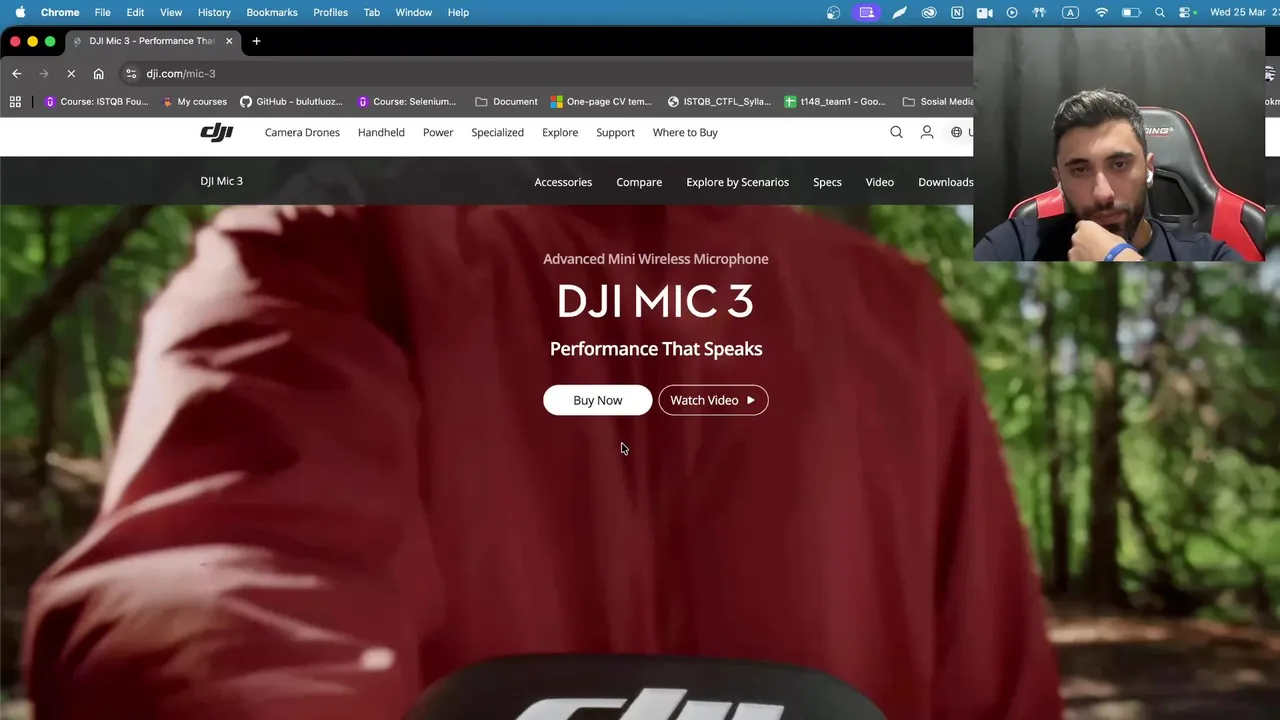The height and width of the screenshot is (720, 1280).
Task: Open GitHub - bulutluoz... bookmark
Action: tap(291, 101)
